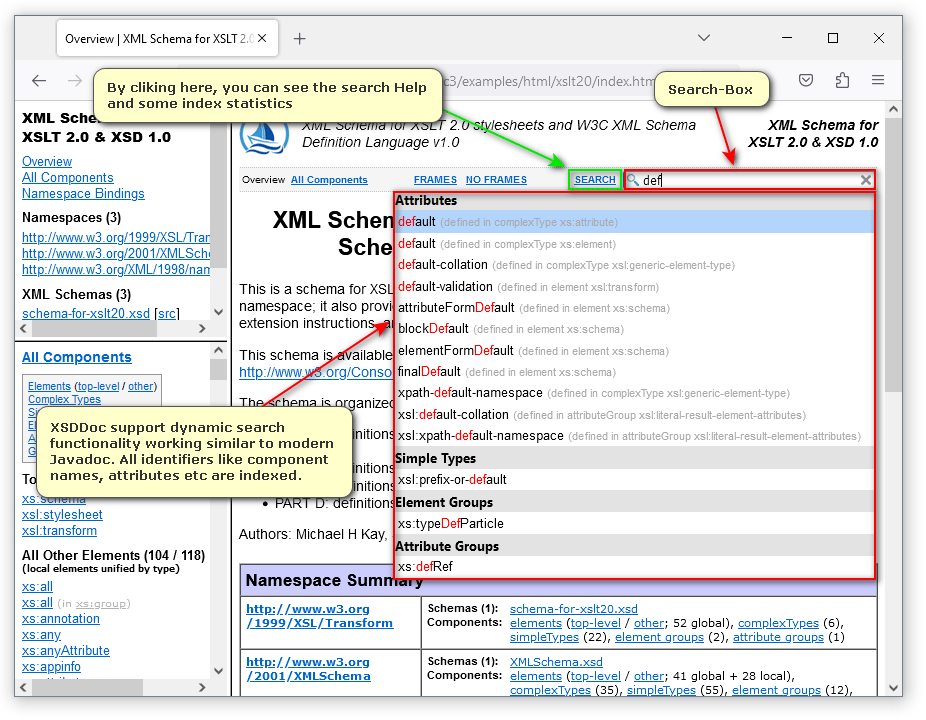The image size is (926, 720).
Task: Open the NO FRAMES link
Action: [x=496, y=180]
